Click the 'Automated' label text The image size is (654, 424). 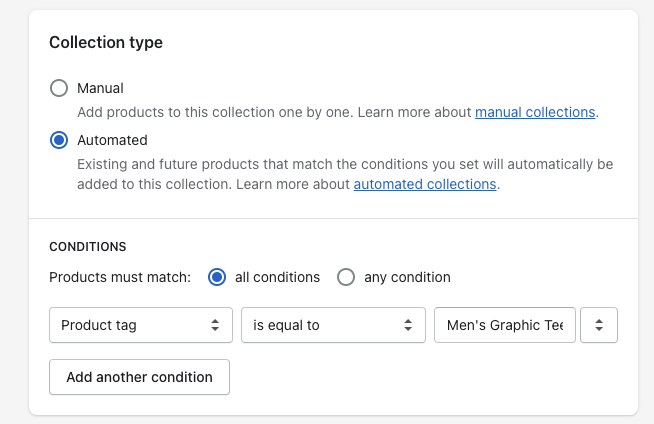112,140
